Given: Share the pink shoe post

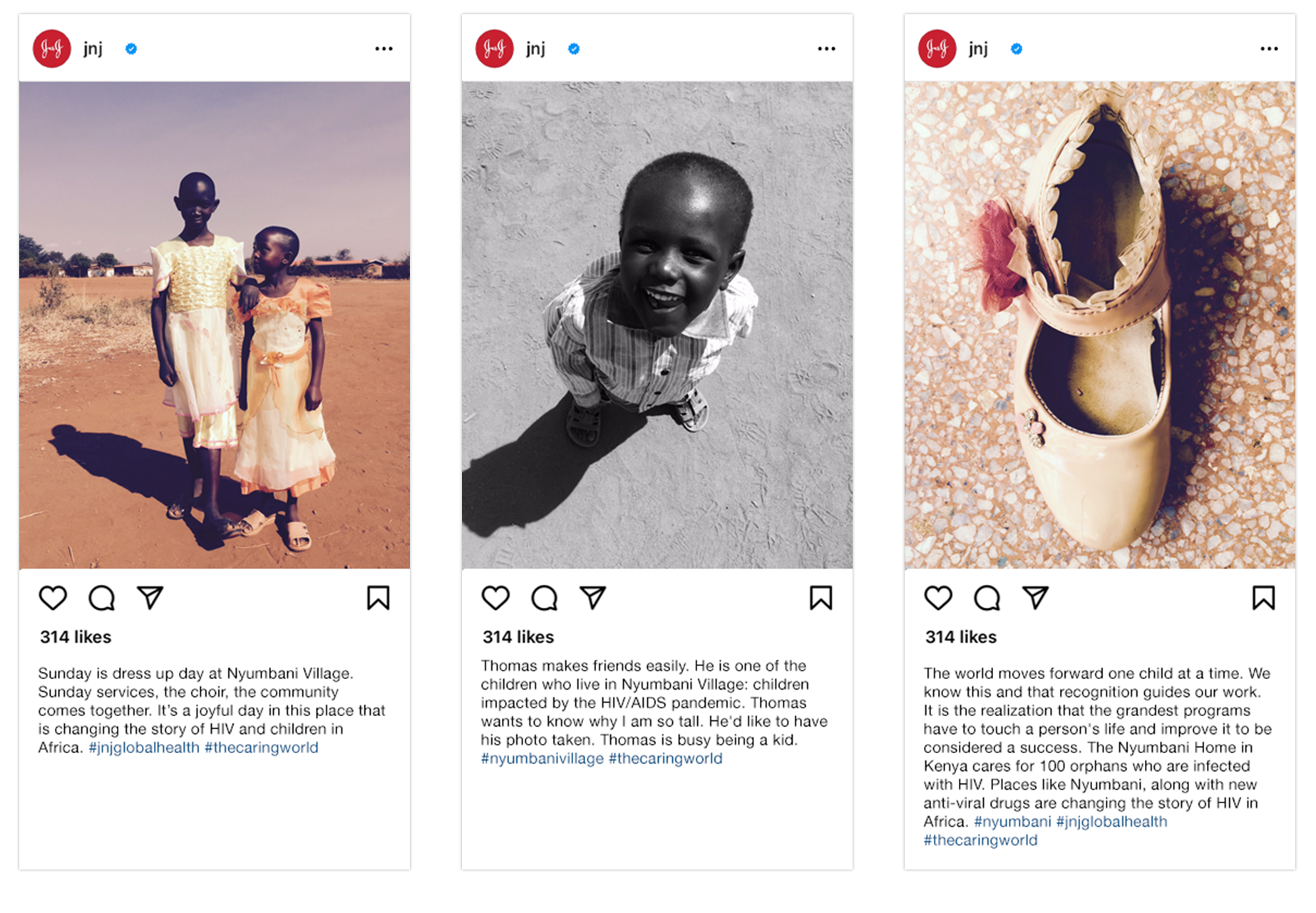Looking at the screenshot, I should 1035,597.
